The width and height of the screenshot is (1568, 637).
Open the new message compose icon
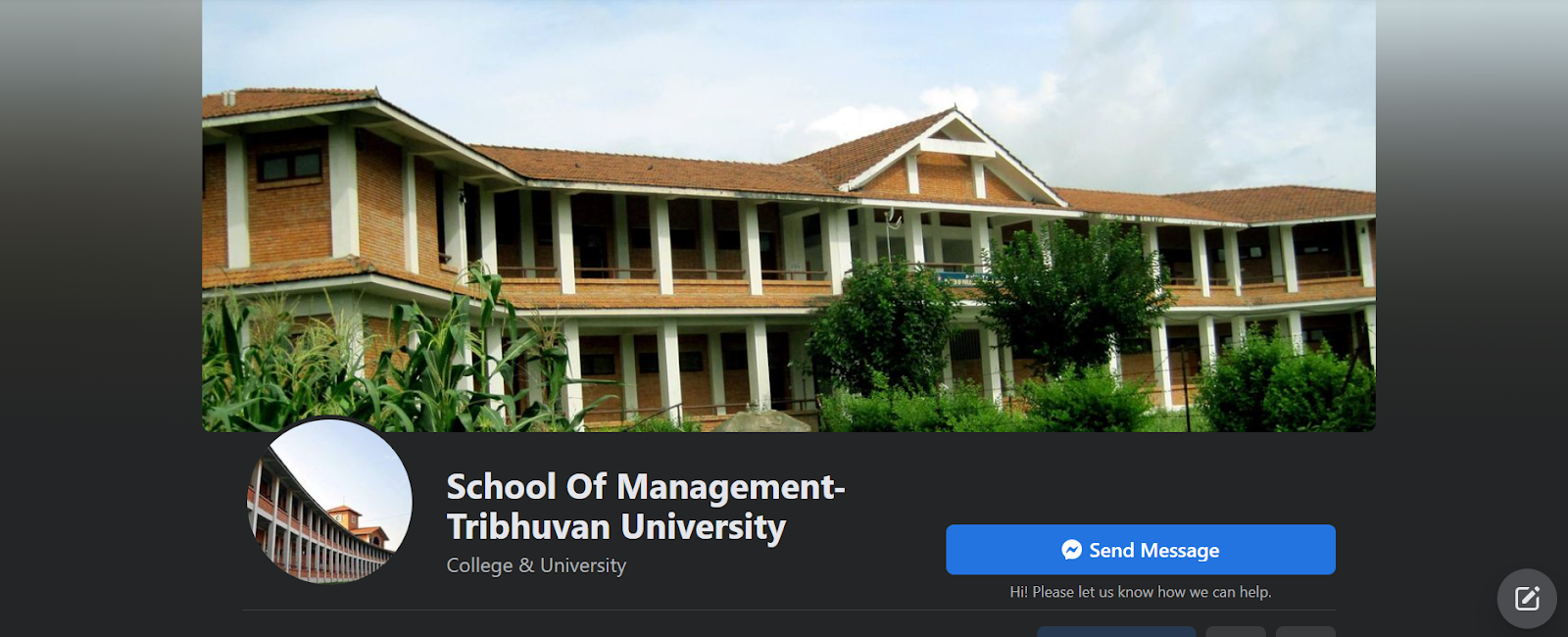coord(1527,599)
